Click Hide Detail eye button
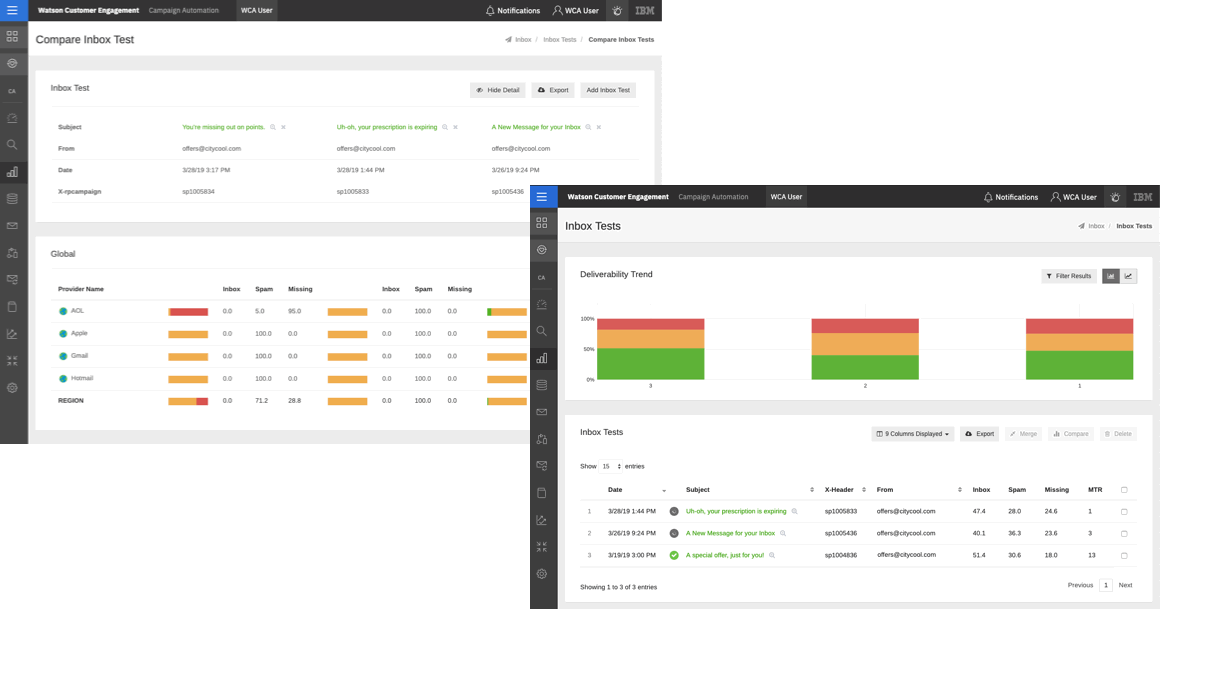Viewport: 1208px width, 673px height. point(497,90)
